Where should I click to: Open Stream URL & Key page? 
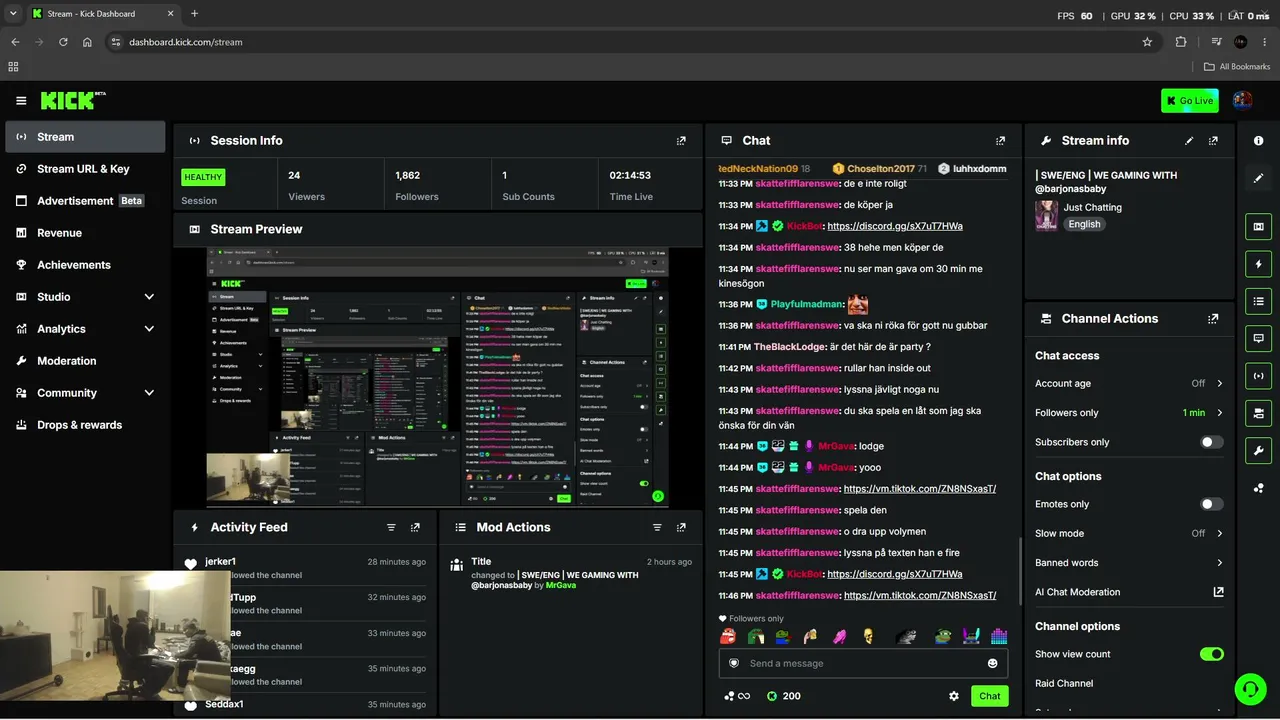[86, 169]
